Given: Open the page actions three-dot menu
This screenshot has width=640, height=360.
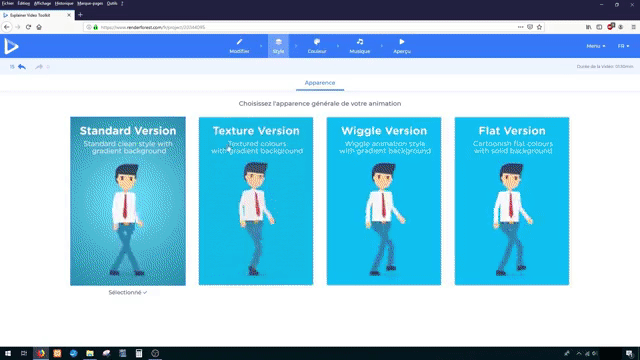Looking at the screenshot, I should click(x=520, y=27).
